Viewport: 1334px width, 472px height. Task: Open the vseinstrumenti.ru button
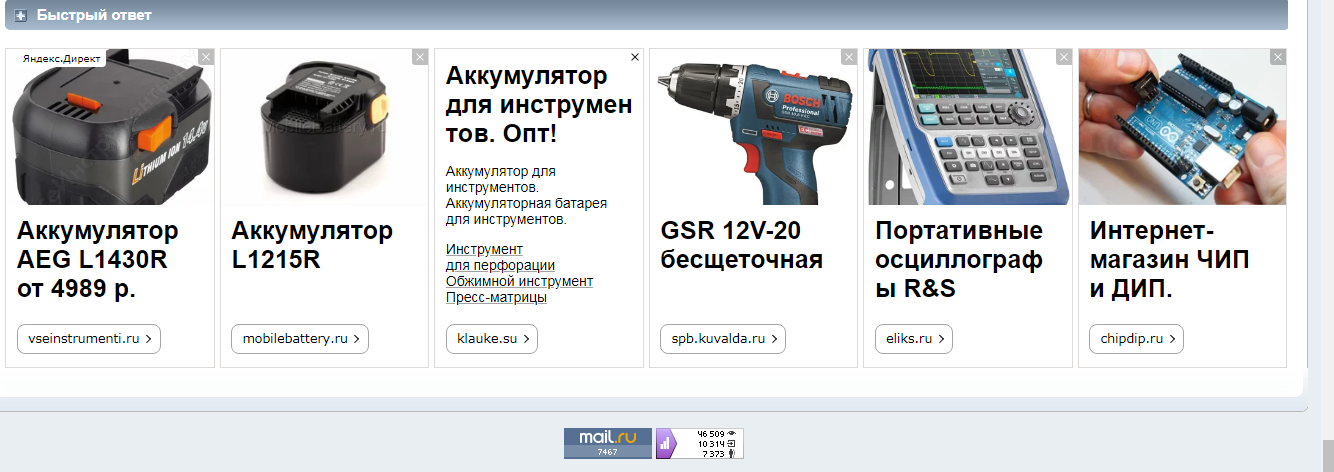pos(89,339)
